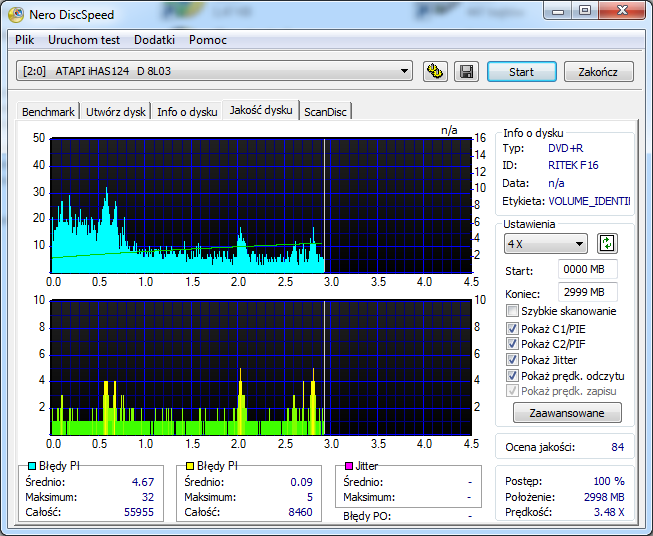Open the Plik menu
Screen dimensions: 653x536
(x=25, y=40)
